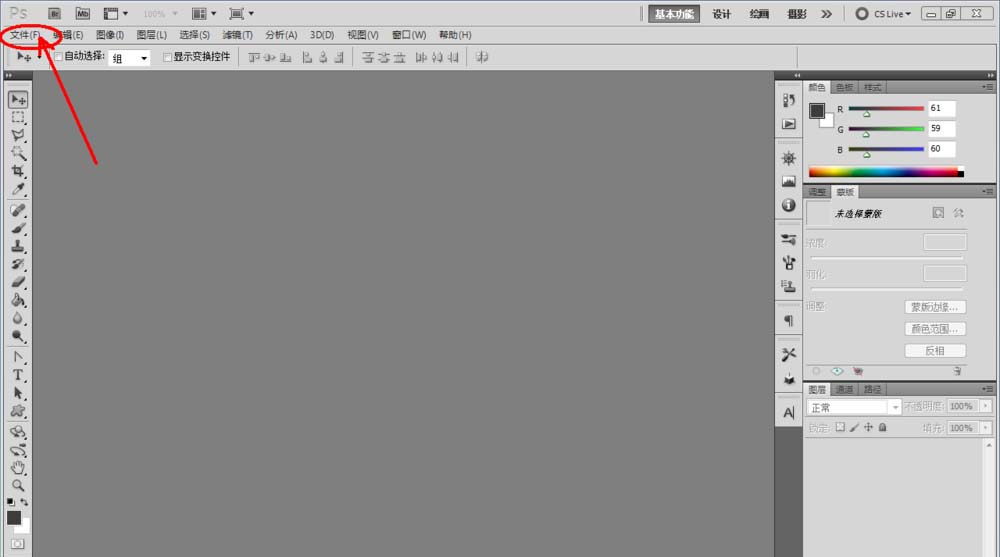Open the collapsed Histogram panel icon

click(x=789, y=182)
